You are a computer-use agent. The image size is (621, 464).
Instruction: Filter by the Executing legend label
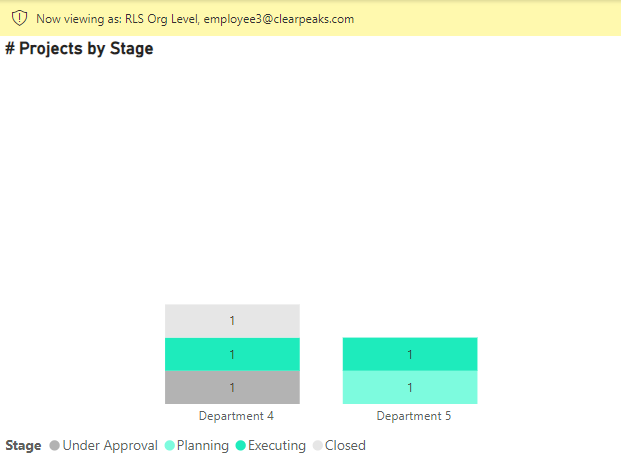click(277, 446)
